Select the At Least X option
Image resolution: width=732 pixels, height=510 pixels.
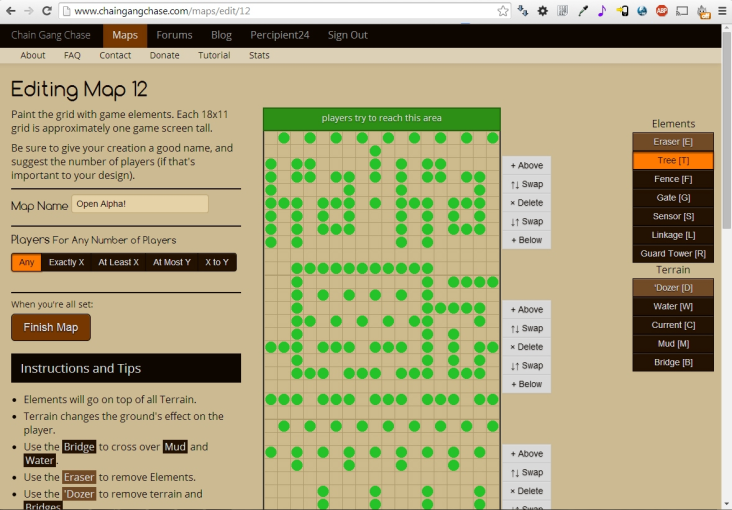tap(119, 262)
